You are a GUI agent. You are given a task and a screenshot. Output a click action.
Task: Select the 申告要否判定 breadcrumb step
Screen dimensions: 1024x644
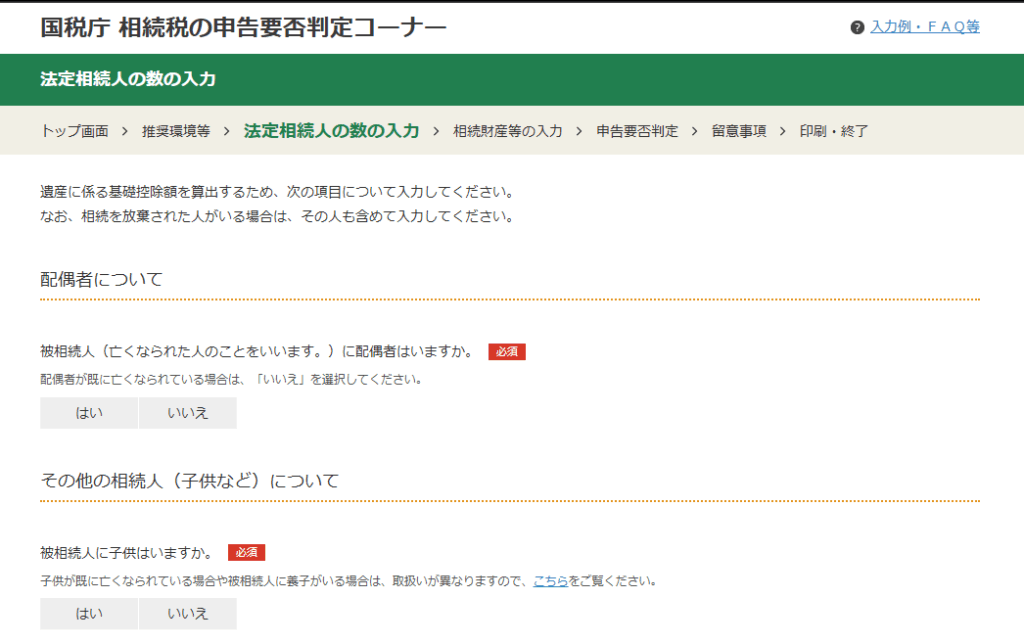(x=637, y=131)
